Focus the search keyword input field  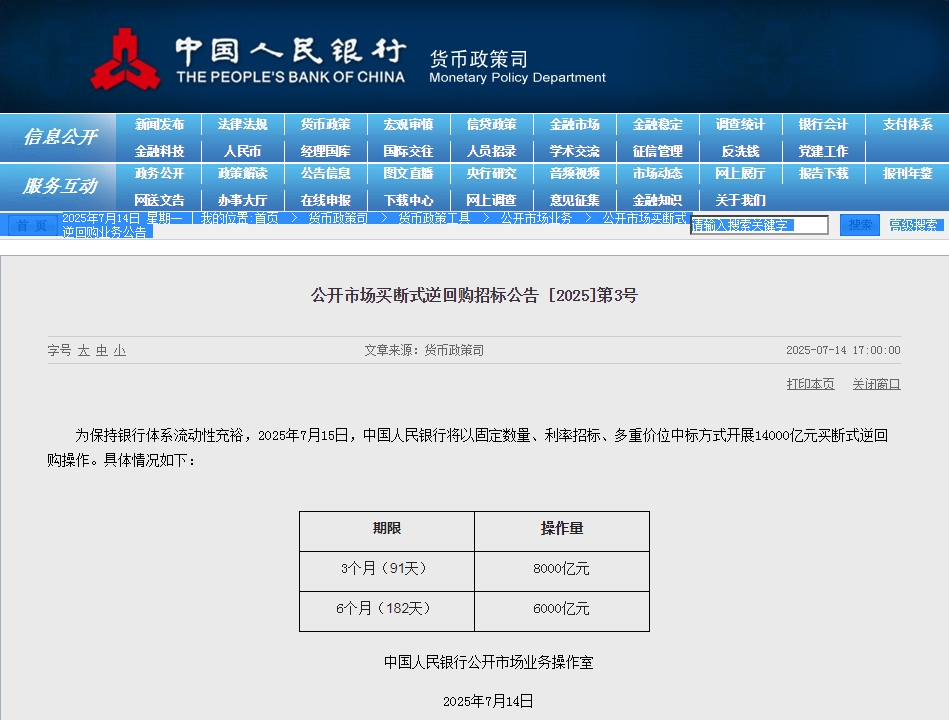pos(760,225)
